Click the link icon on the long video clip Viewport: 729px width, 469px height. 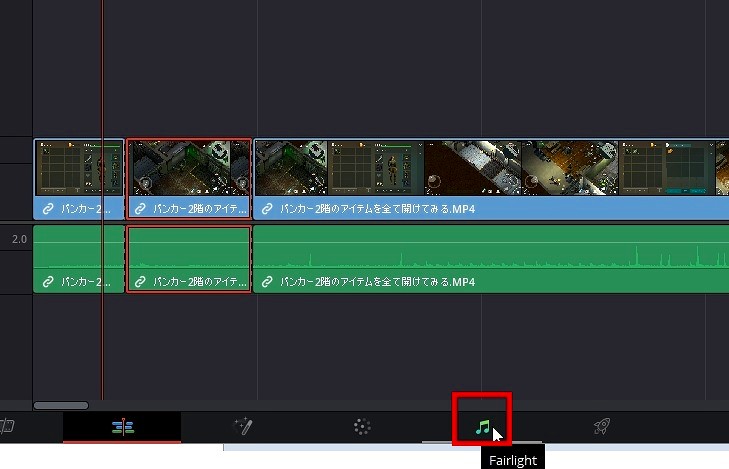click(268, 210)
